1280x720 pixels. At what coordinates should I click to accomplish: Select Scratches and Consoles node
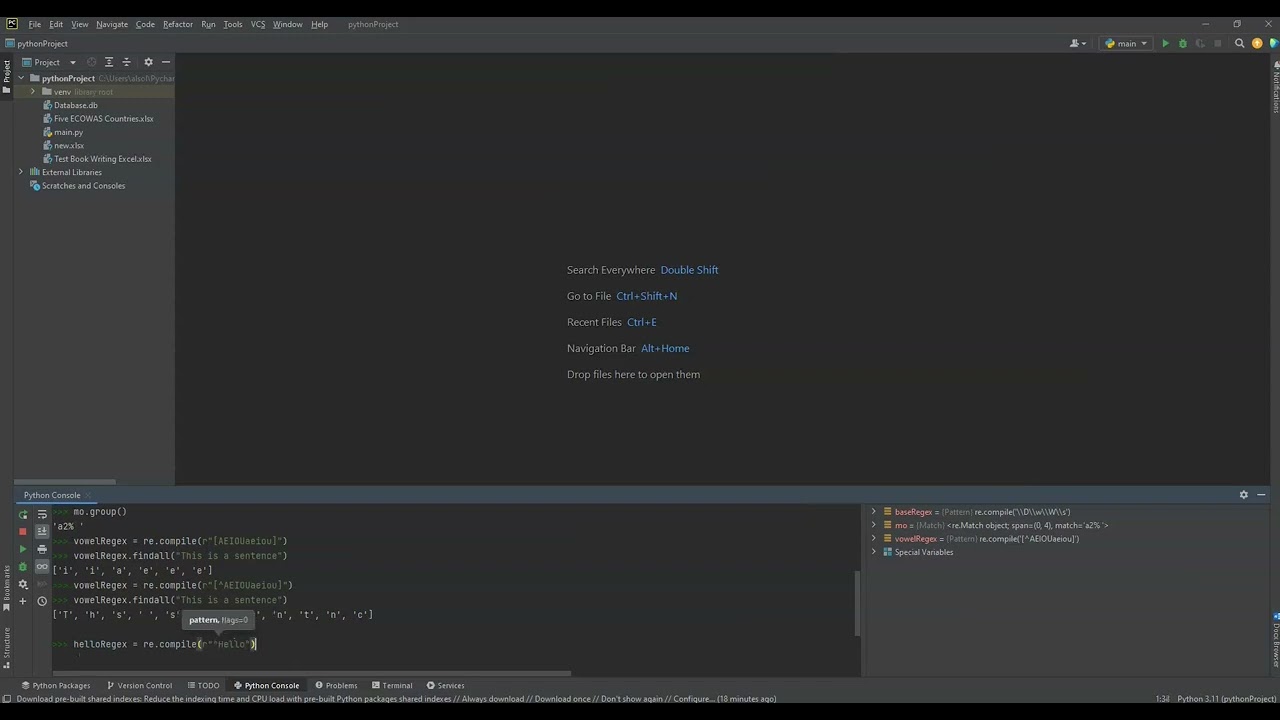click(83, 186)
